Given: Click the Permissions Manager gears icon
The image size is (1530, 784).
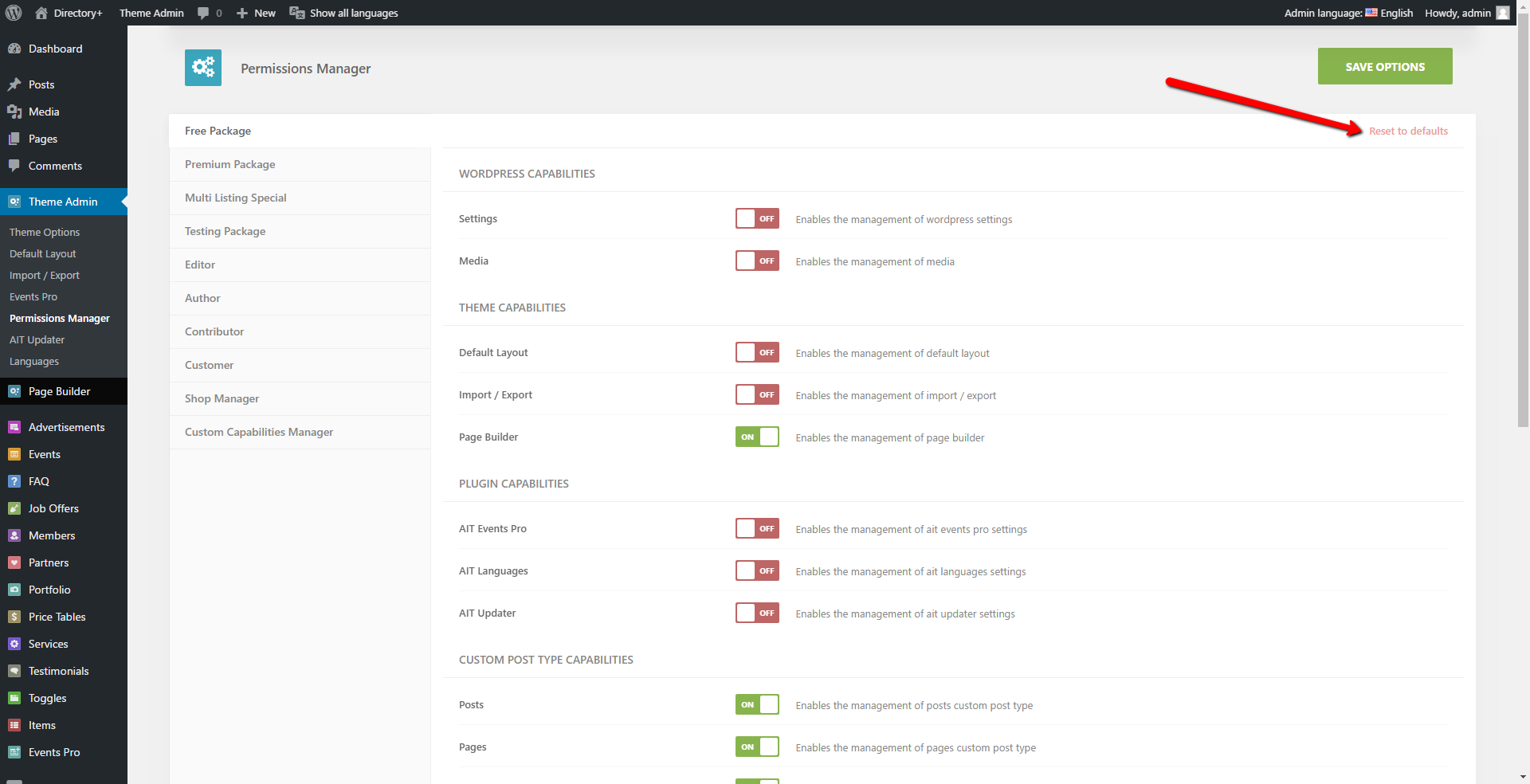Looking at the screenshot, I should coord(203,68).
